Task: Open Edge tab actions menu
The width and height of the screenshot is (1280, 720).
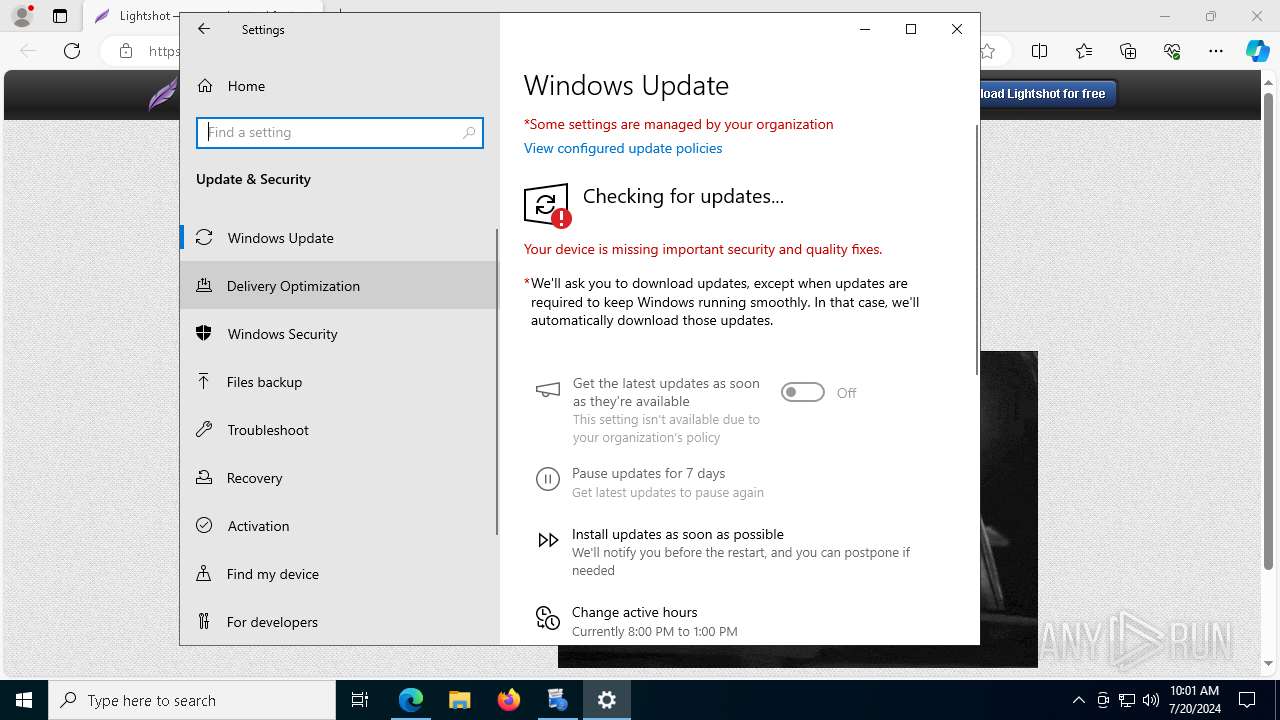Action: tap(60, 16)
